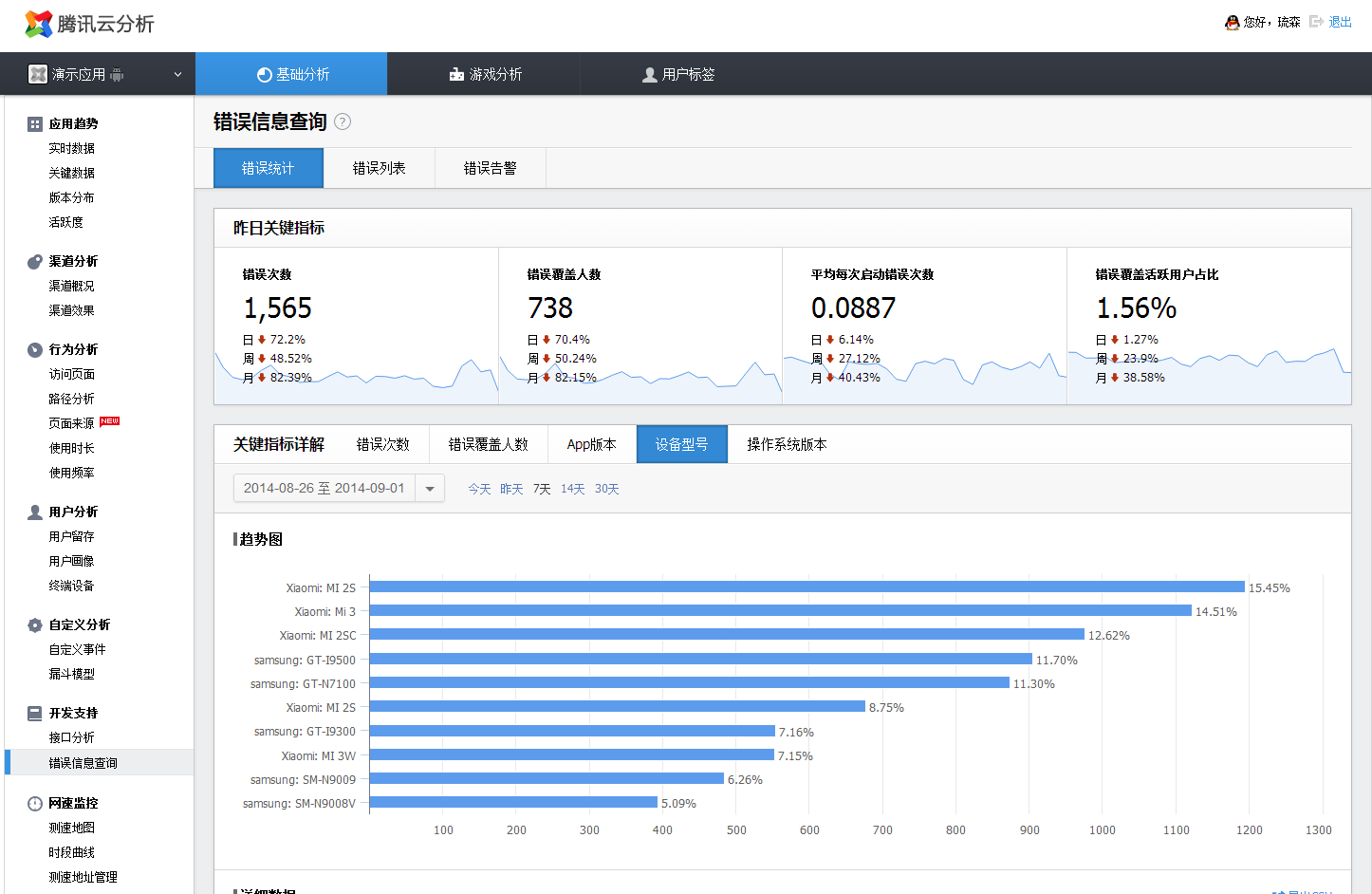
Task: Open 时段曲线 in sidebar
Action: [72, 853]
